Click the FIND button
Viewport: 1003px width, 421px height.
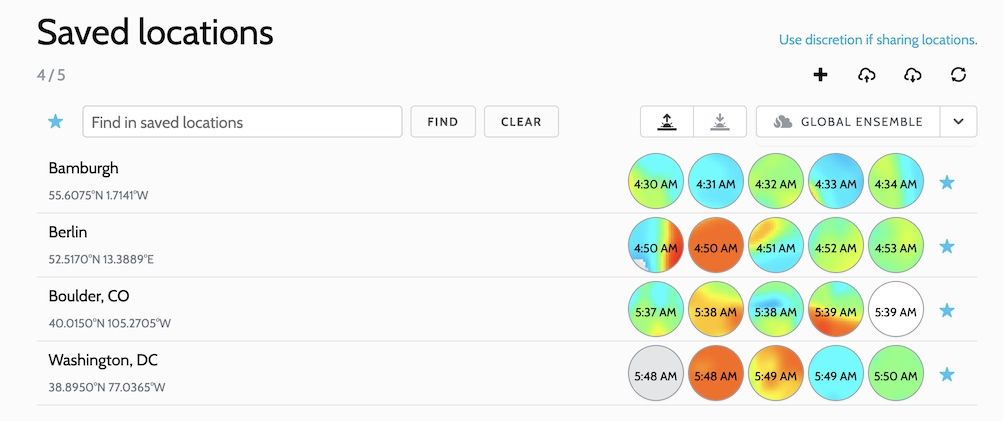(x=443, y=122)
